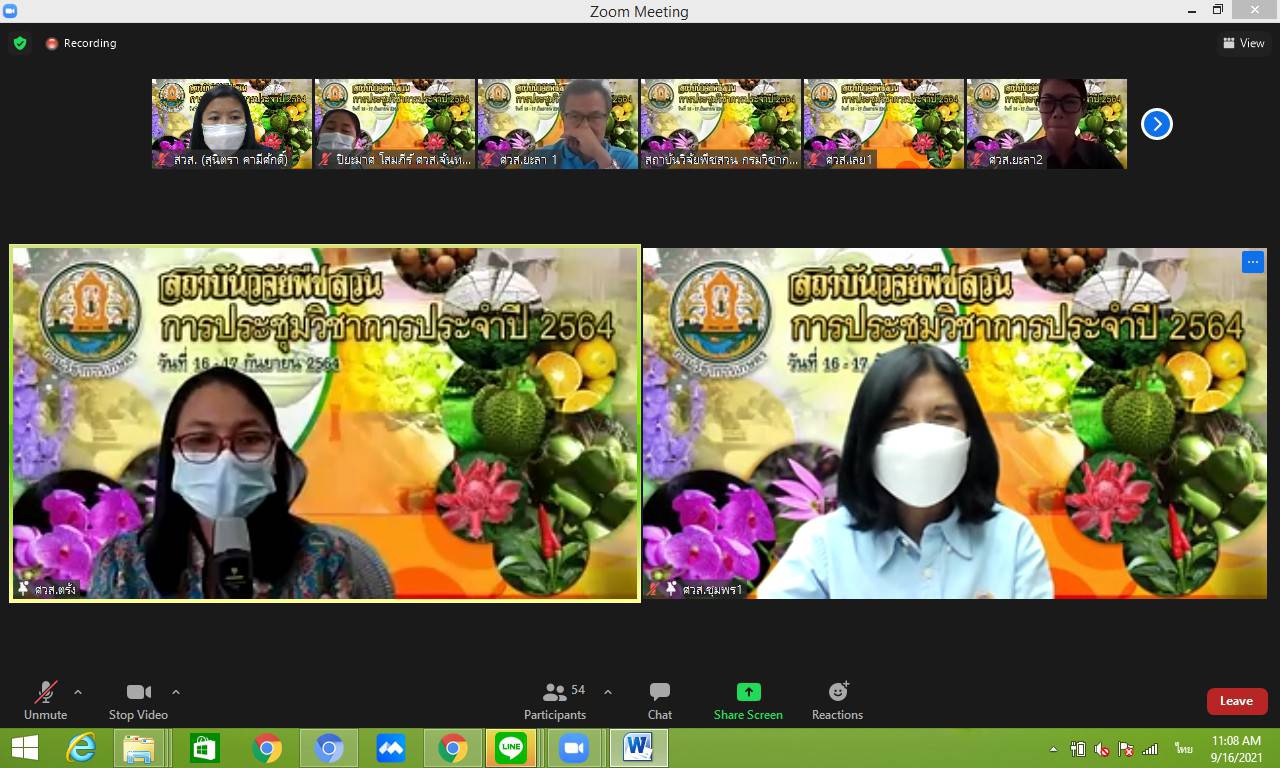Open the Windows Start menu
This screenshot has width=1280, height=768.
pos(24,747)
